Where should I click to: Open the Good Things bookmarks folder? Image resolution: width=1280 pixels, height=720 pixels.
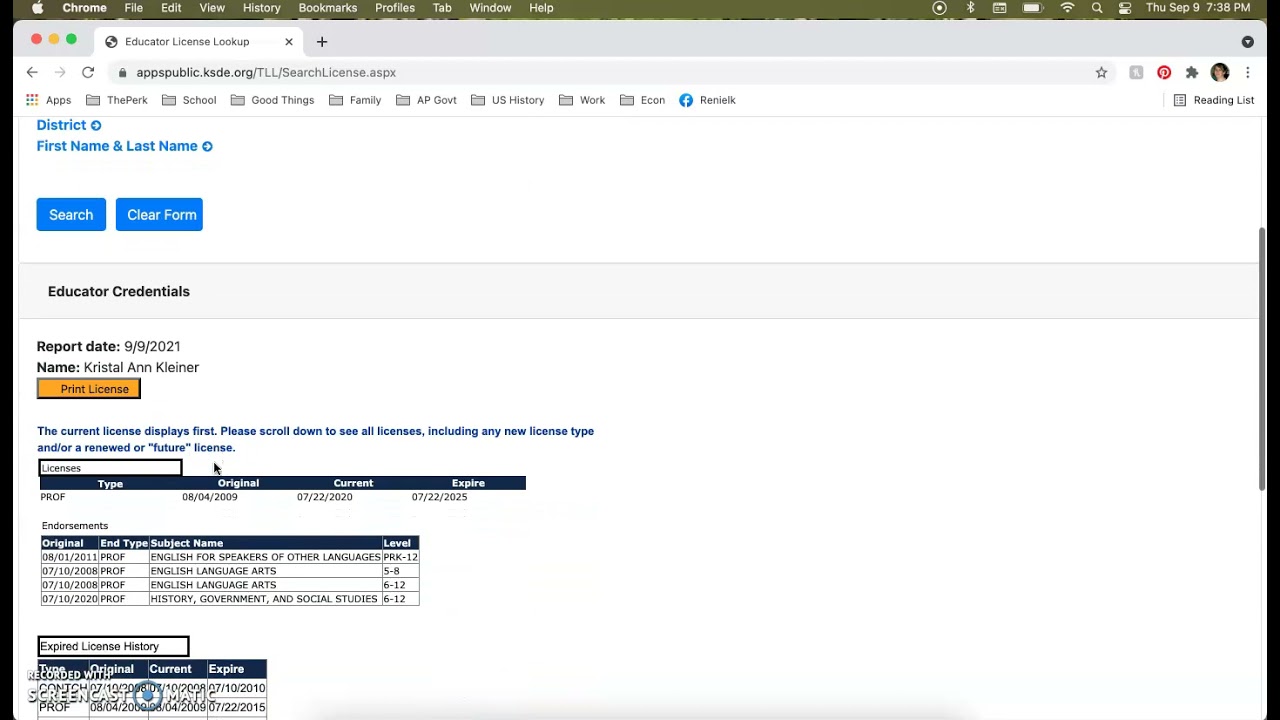(272, 100)
